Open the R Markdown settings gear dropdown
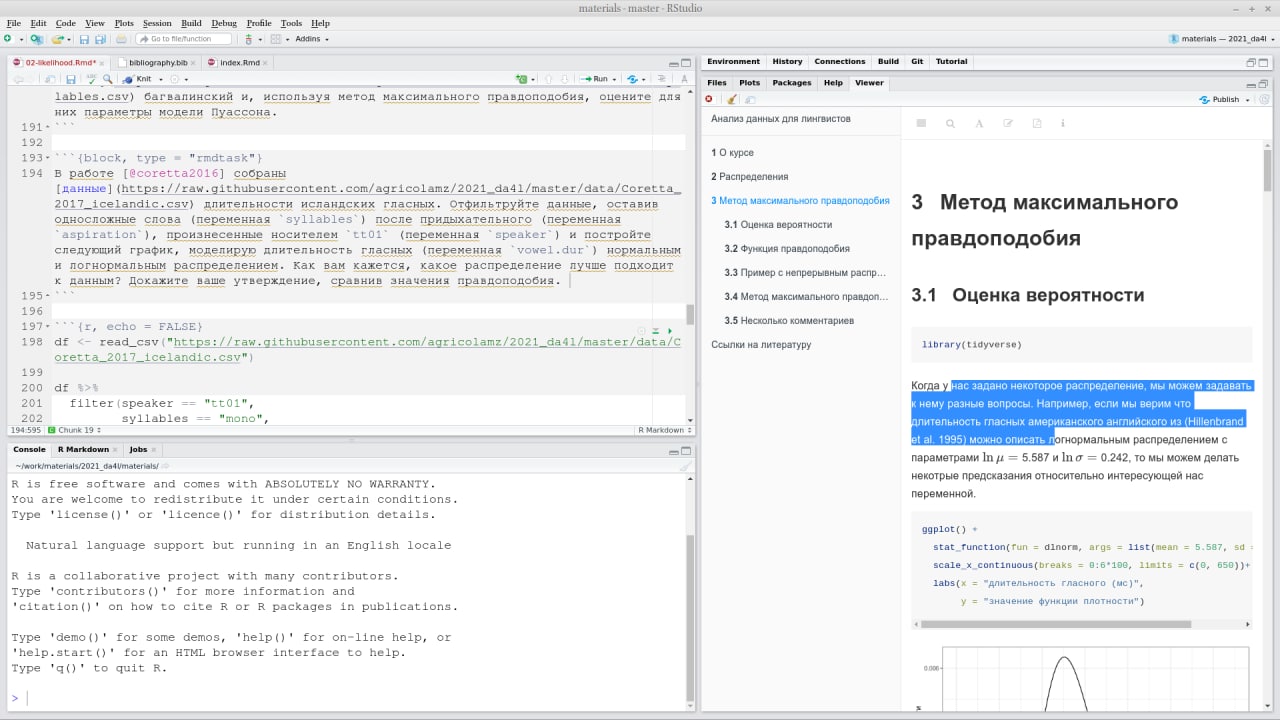This screenshot has height=720, width=1280. (x=179, y=79)
